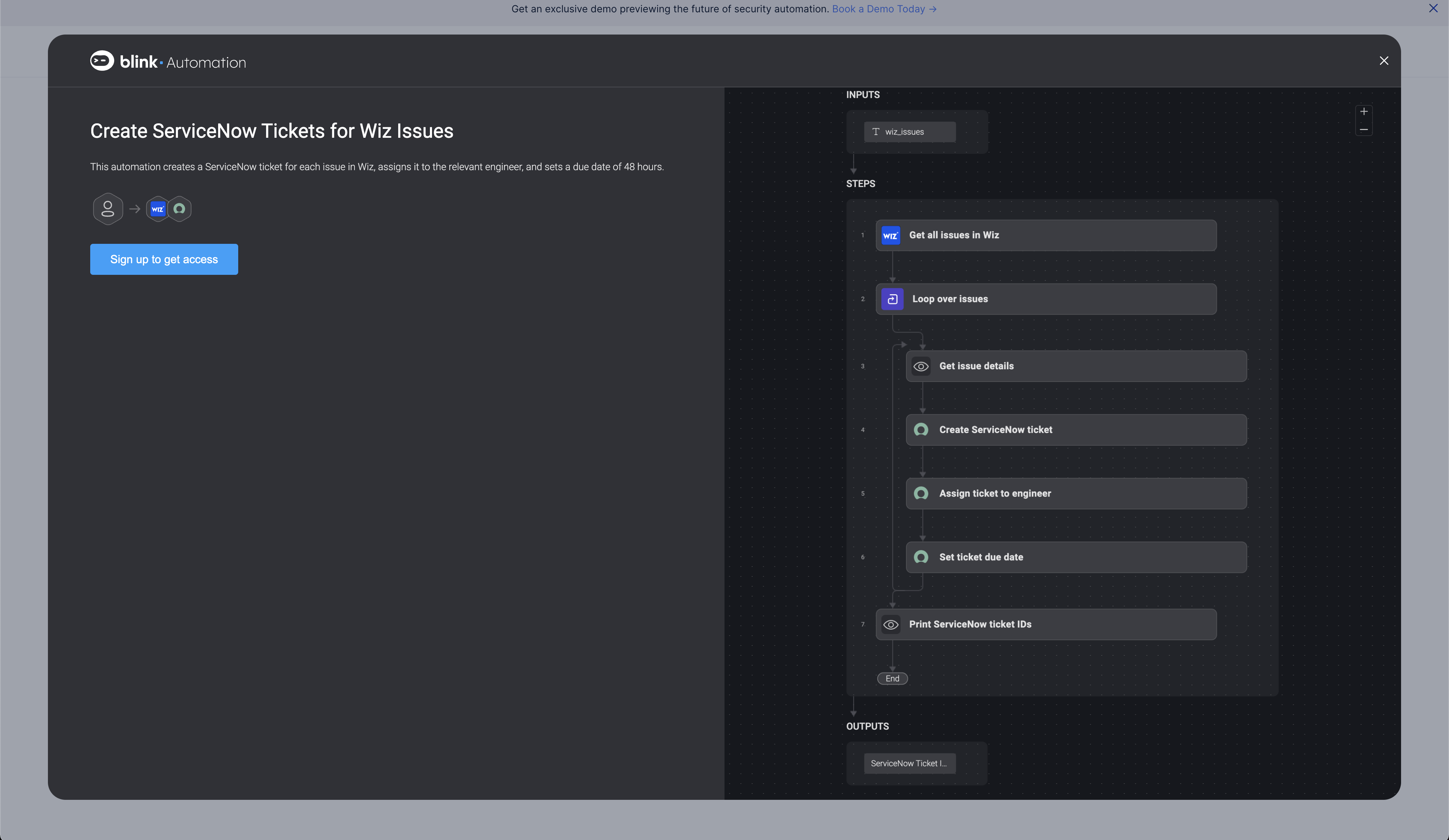
Task: Click the wiz_issues input field node
Action: (x=909, y=131)
